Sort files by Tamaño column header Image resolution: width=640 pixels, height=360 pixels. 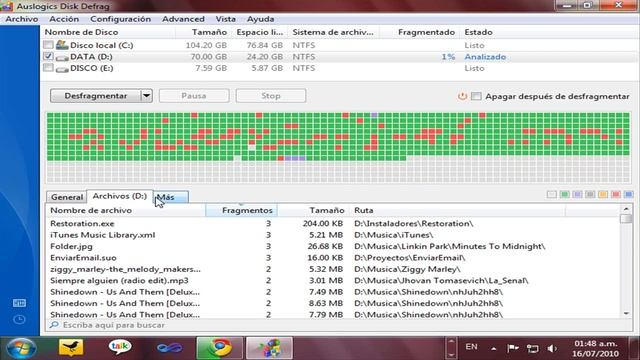click(313, 210)
